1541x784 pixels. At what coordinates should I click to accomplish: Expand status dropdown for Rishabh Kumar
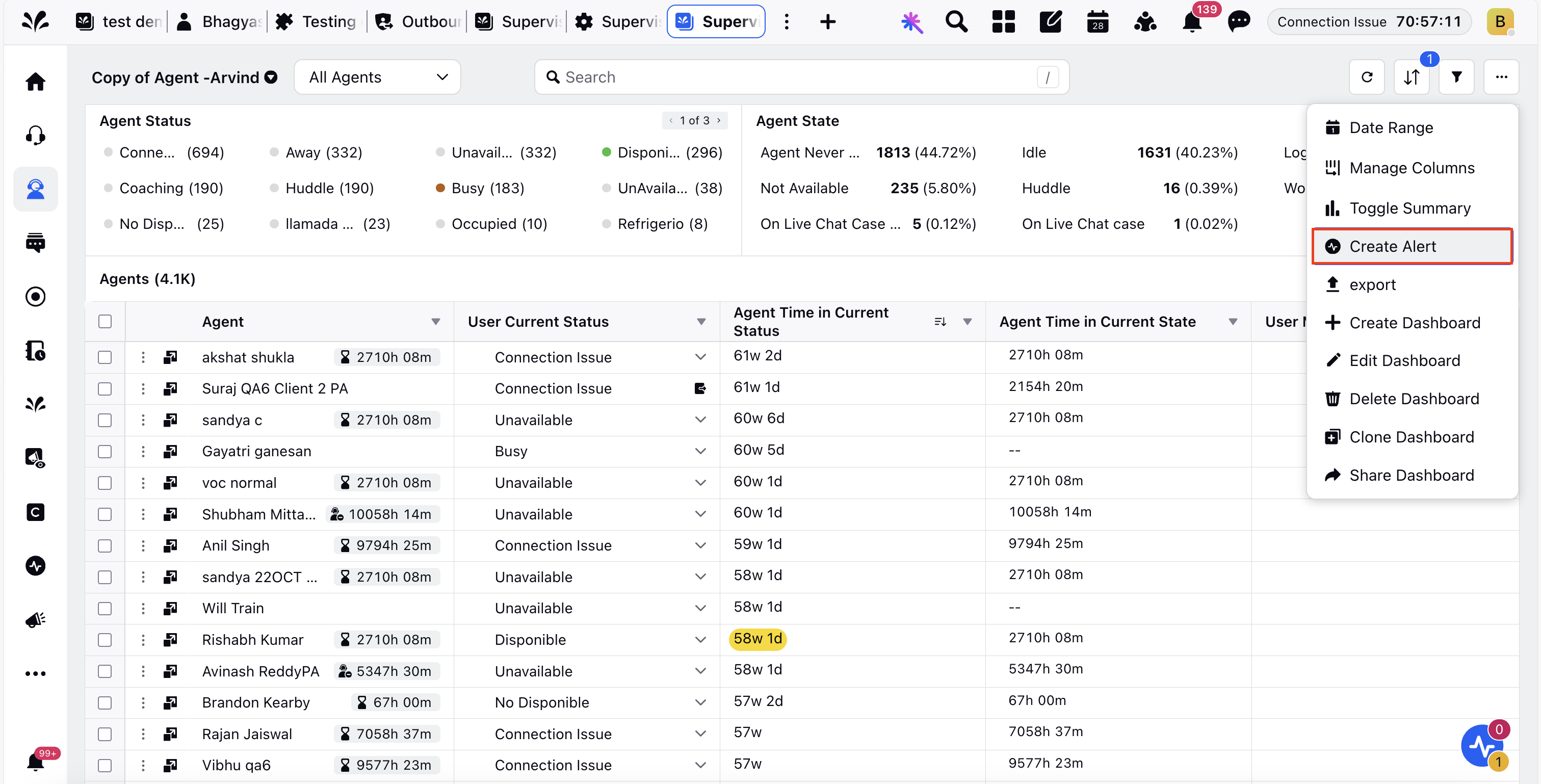point(700,640)
